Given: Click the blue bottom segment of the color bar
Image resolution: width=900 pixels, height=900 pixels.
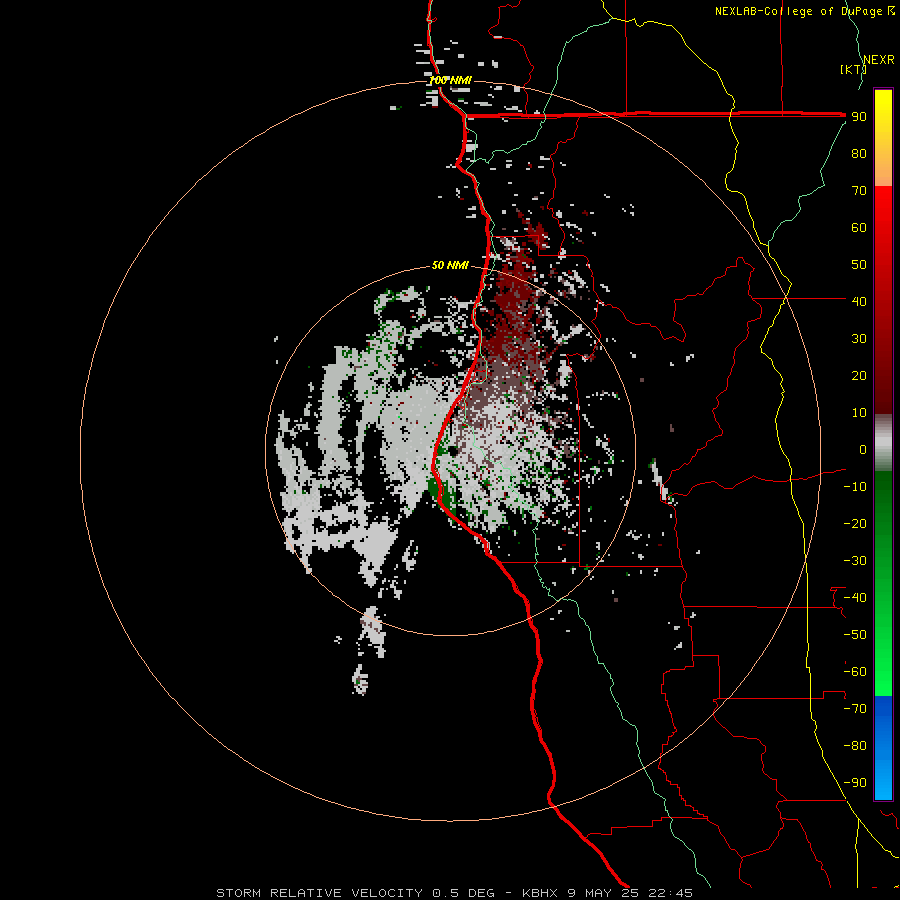Looking at the screenshot, I should click(x=883, y=748).
